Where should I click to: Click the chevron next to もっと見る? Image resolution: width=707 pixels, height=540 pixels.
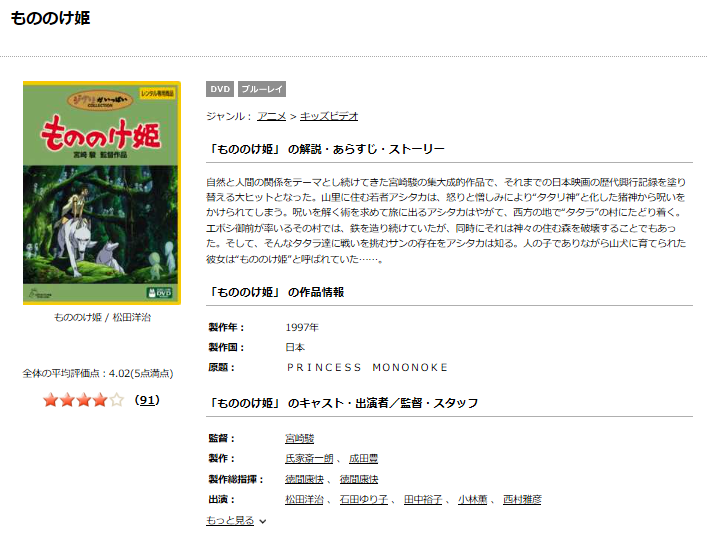click(262, 522)
